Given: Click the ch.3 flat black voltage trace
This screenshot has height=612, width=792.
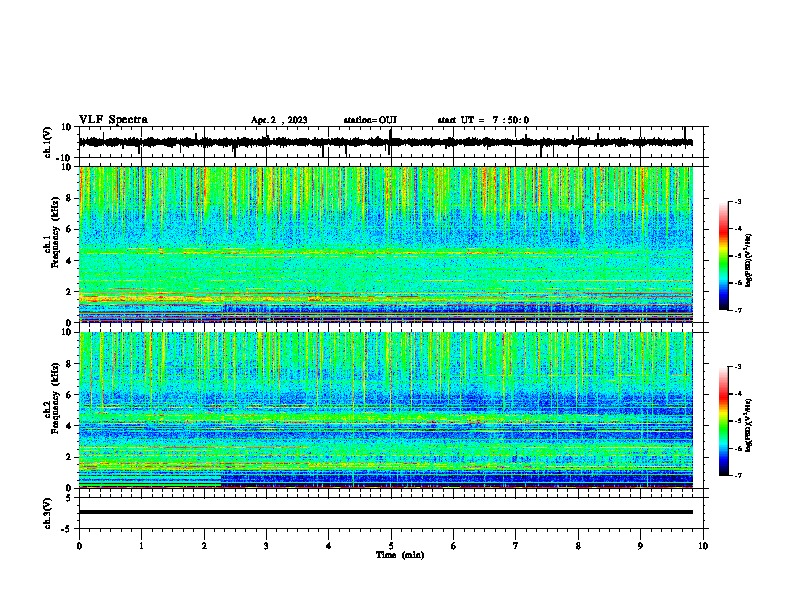Looking at the screenshot, I should pos(386,512).
